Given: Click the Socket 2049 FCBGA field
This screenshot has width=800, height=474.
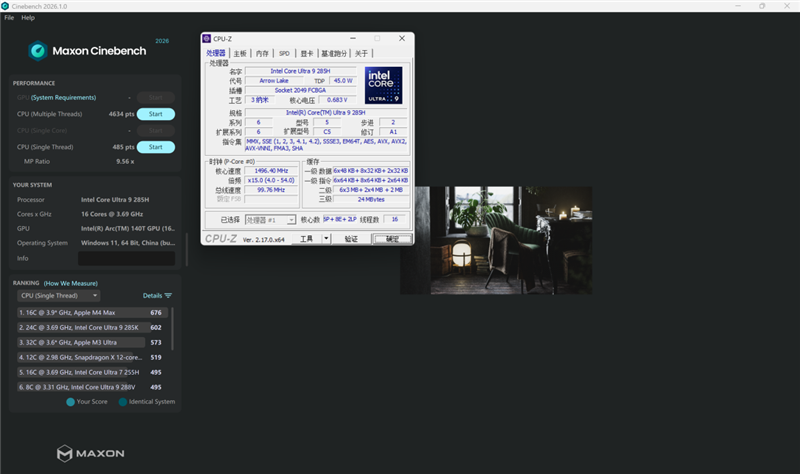Looking at the screenshot, I should click(300, 90).
